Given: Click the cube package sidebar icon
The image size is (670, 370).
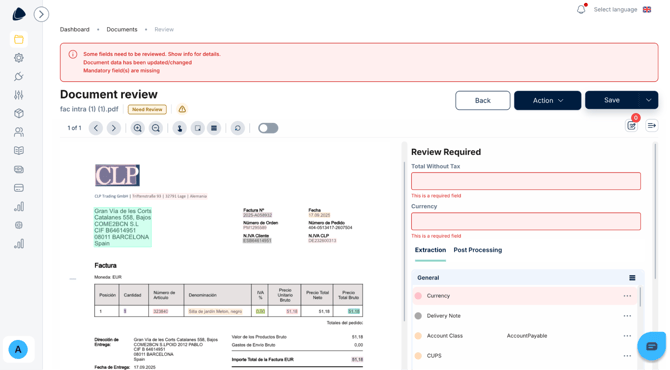Looking at the screenshot, I should [x=19, y=113].
